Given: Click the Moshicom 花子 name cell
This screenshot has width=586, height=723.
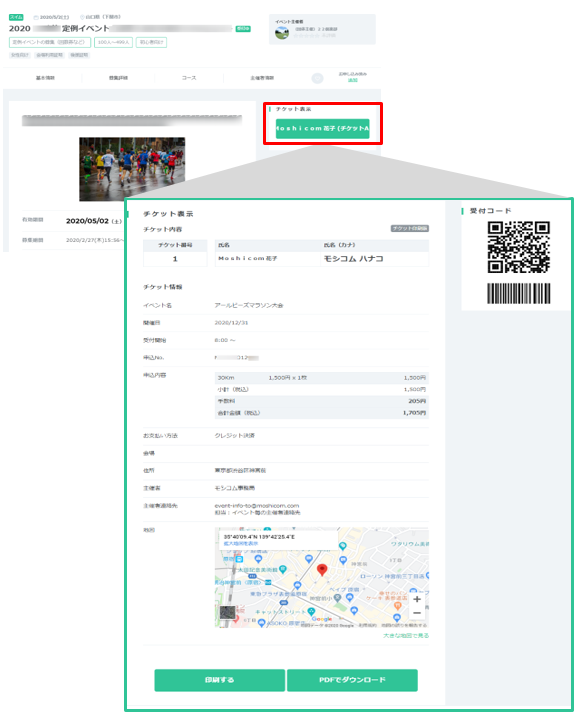Looking at the screenshot, I should point(268,259).
